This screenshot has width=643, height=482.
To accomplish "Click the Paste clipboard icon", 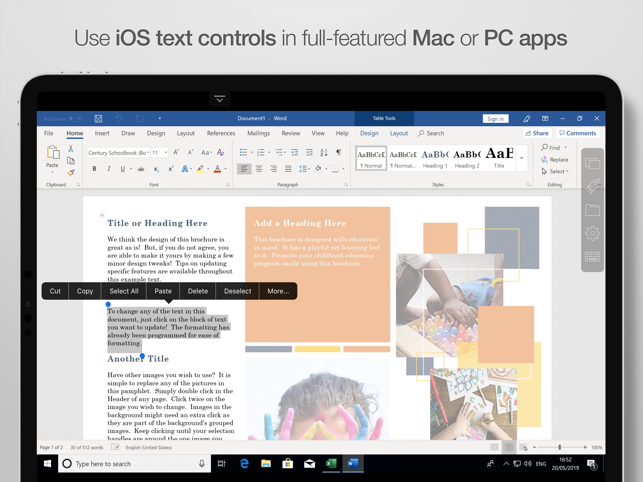I will pyautogui.click(x=52, y=152).
